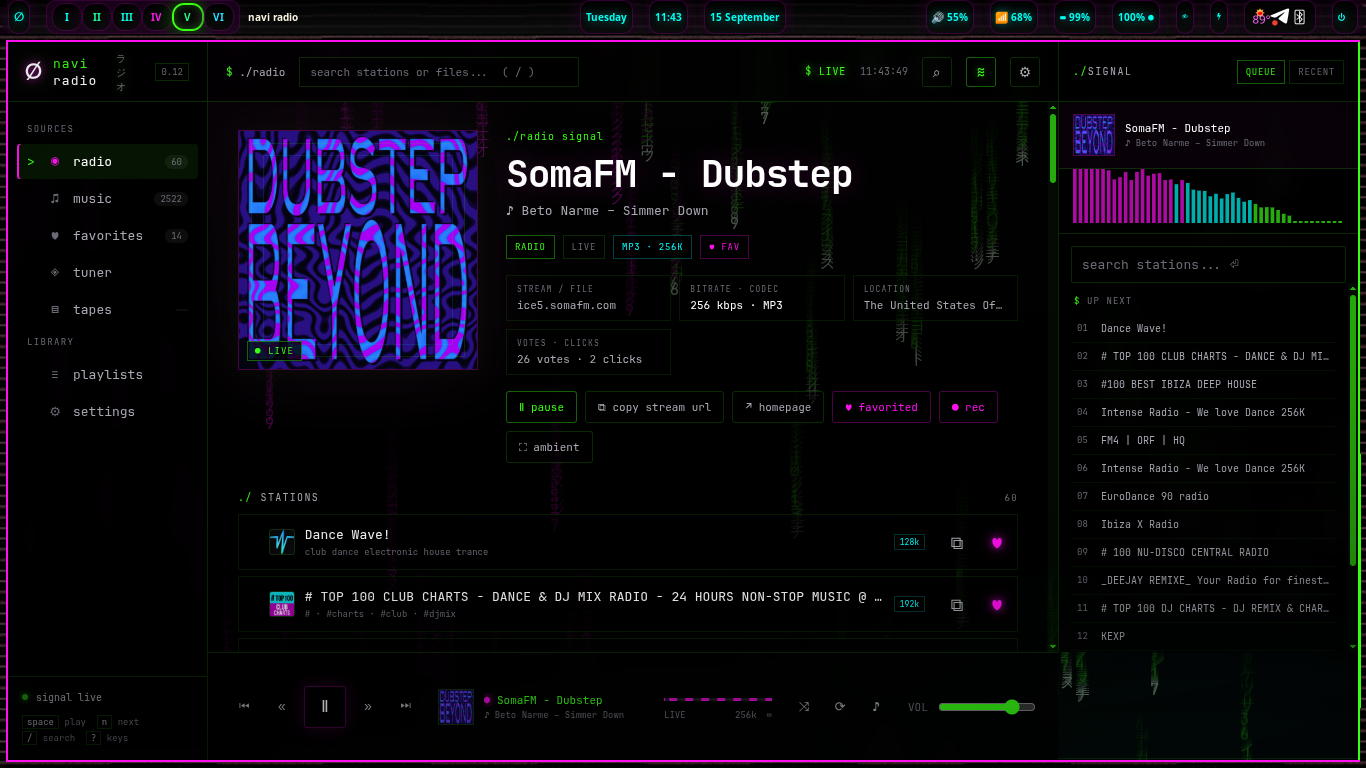Image resolution: width=1366 pixels, height=768 pixels.
Task: Open the music library source
Action: [108, 198]
